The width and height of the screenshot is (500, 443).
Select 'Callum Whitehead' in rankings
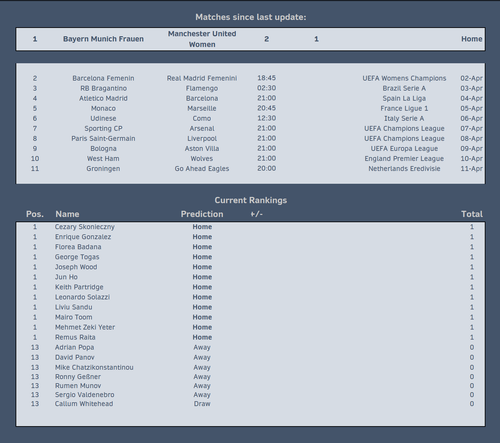tap(84, 403)
